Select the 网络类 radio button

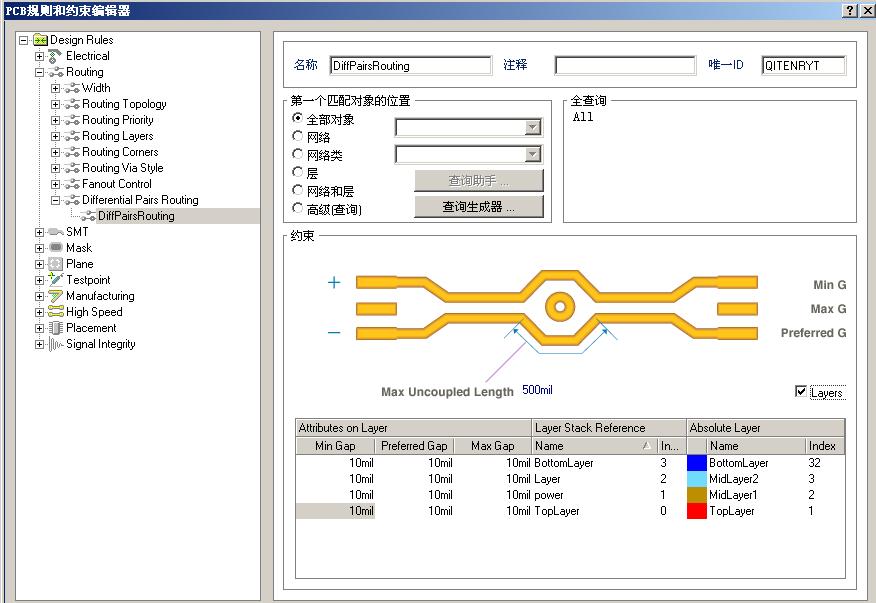point(298,154)
